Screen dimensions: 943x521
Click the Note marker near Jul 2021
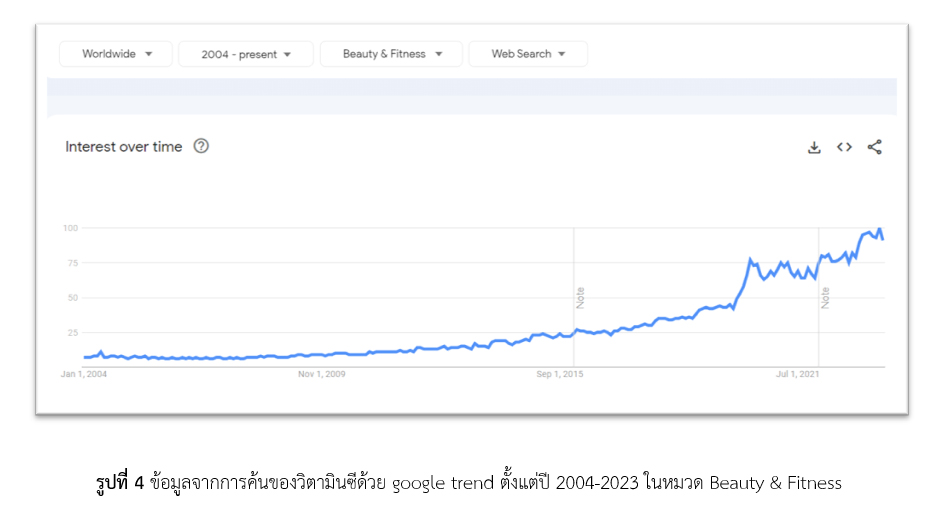click(x=825, y=297)
